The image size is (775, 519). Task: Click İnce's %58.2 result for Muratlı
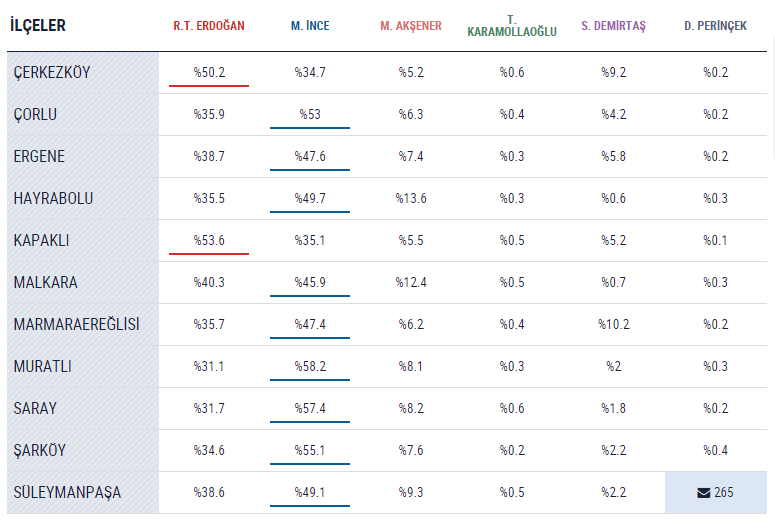[310, 367]
